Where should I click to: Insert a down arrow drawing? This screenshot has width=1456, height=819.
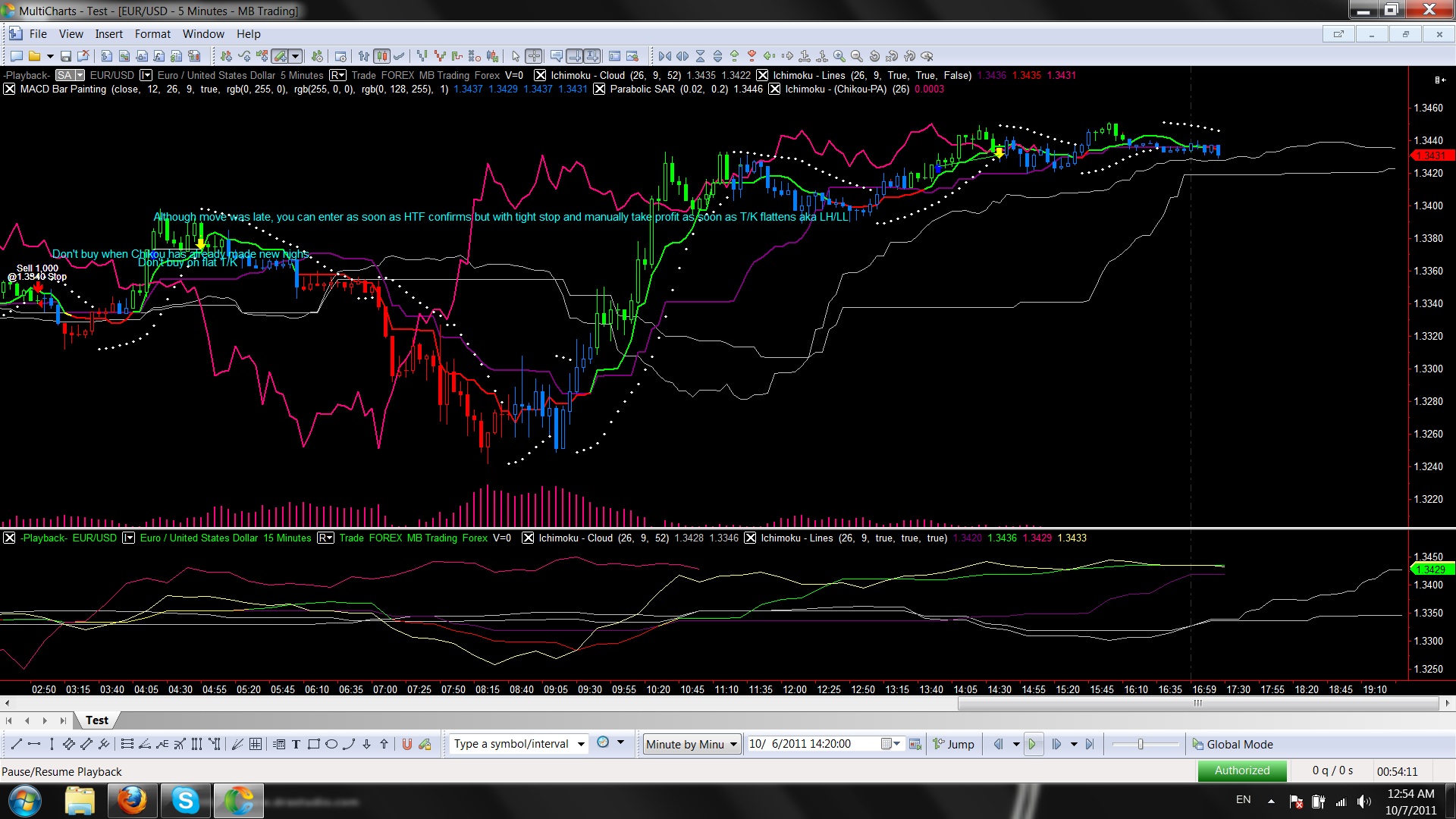366,744
